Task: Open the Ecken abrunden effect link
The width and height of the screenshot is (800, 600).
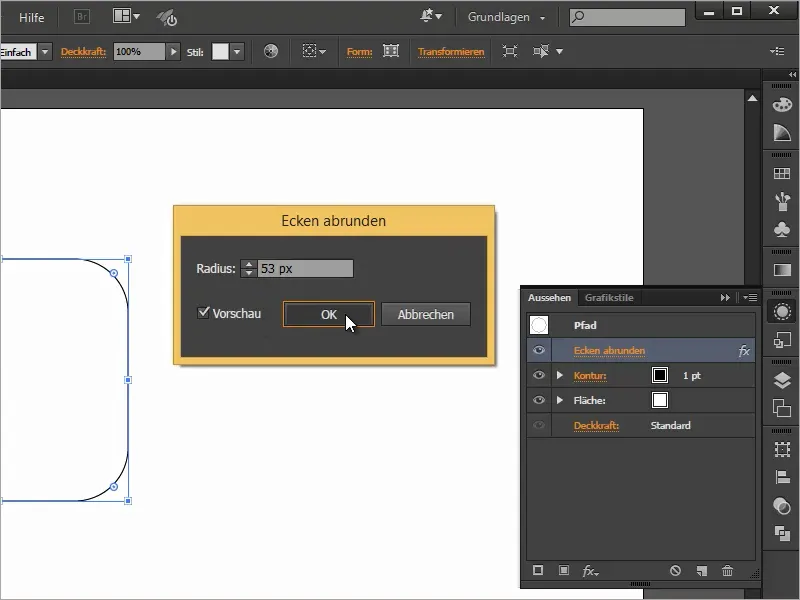Action: [x=609, y=351]
